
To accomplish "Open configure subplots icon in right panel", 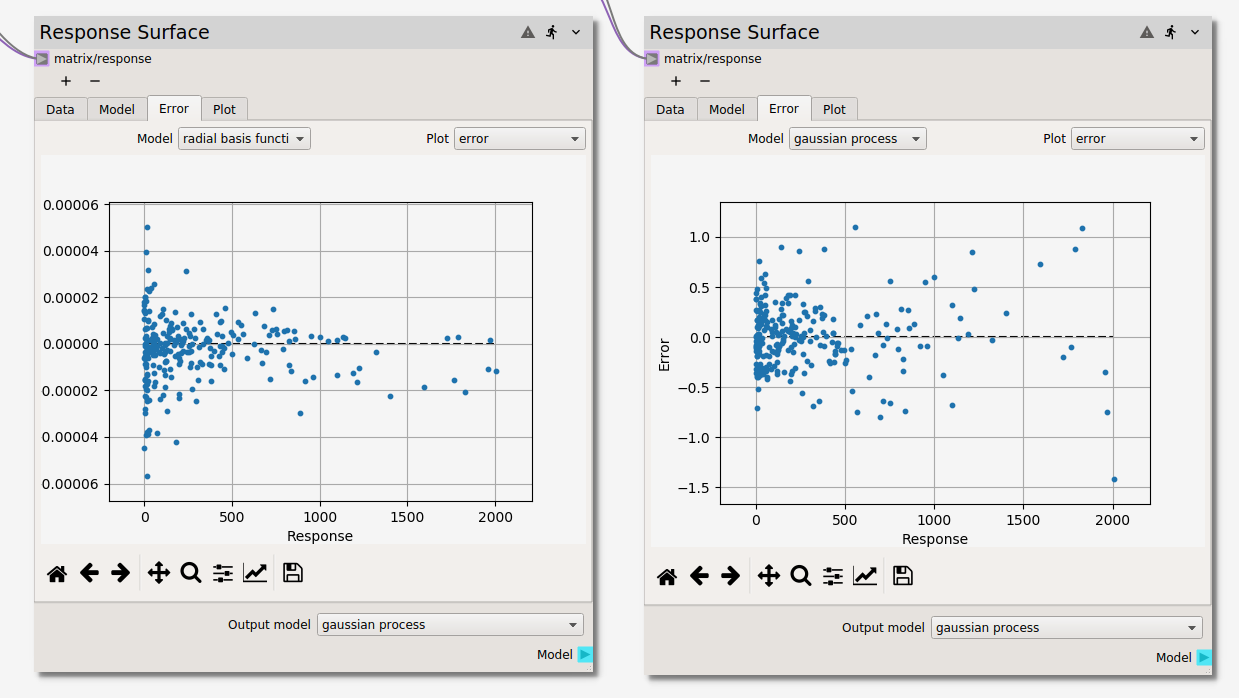I will pyautogui.click(x=833, y=576).
